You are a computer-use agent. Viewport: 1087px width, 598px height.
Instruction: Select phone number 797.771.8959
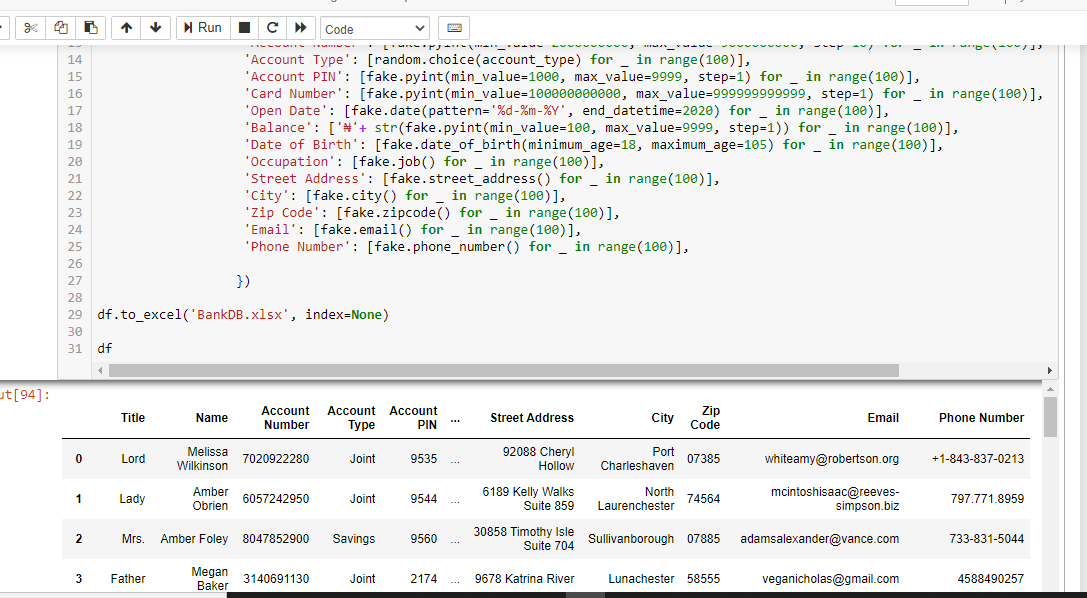click(x=987, y=499)
